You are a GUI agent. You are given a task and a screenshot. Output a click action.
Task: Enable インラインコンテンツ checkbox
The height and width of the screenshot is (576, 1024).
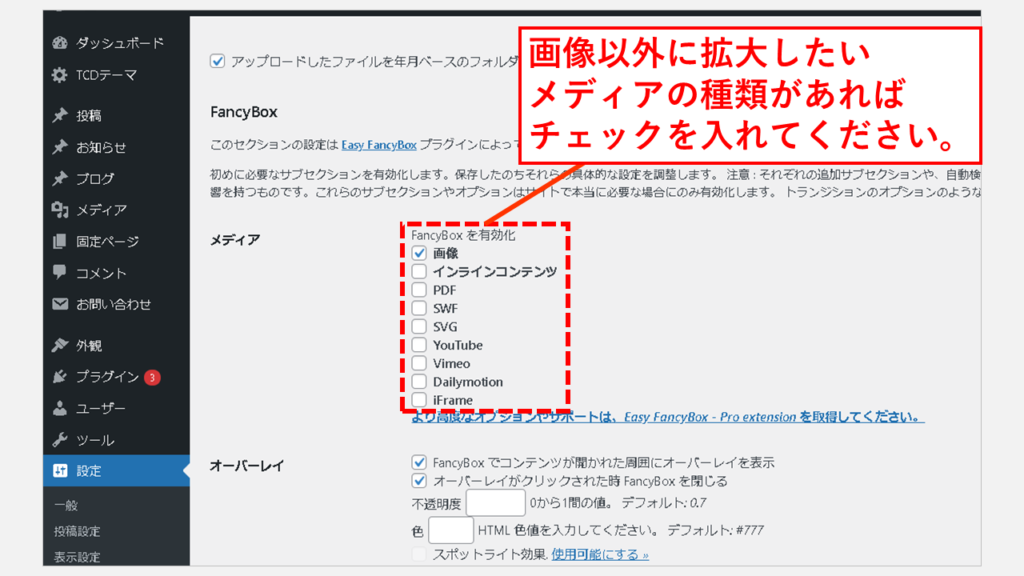click(x=419, y=271)
